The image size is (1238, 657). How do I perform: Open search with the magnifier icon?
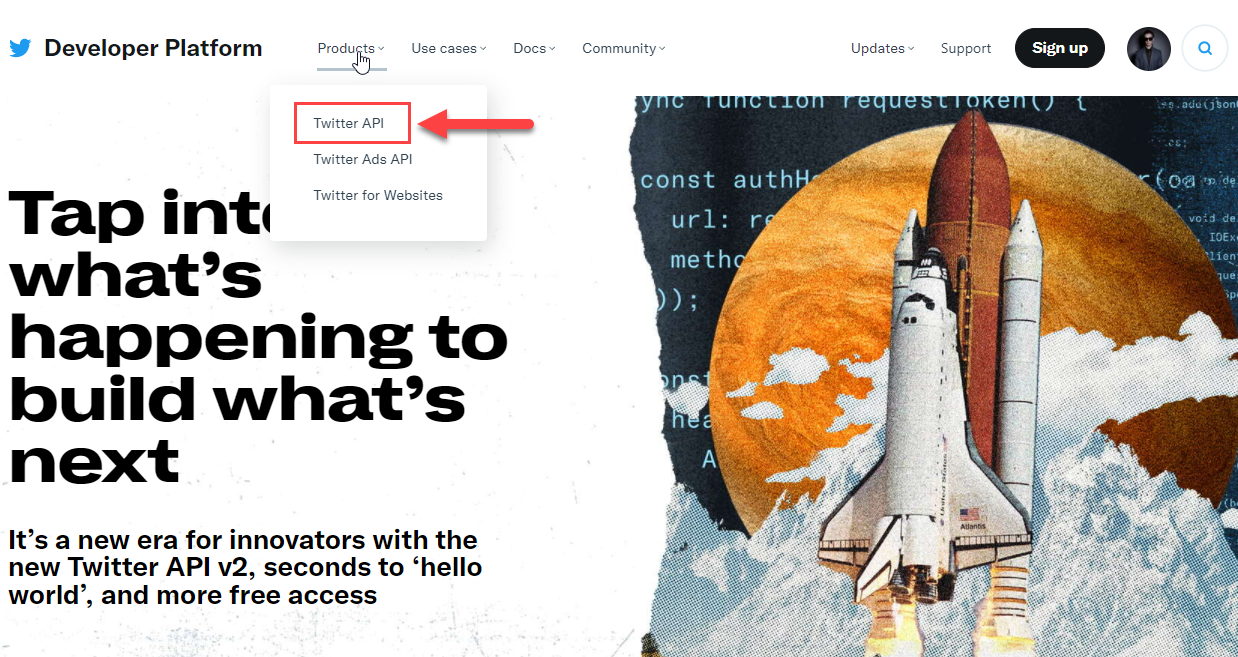tap(1205, 48)
